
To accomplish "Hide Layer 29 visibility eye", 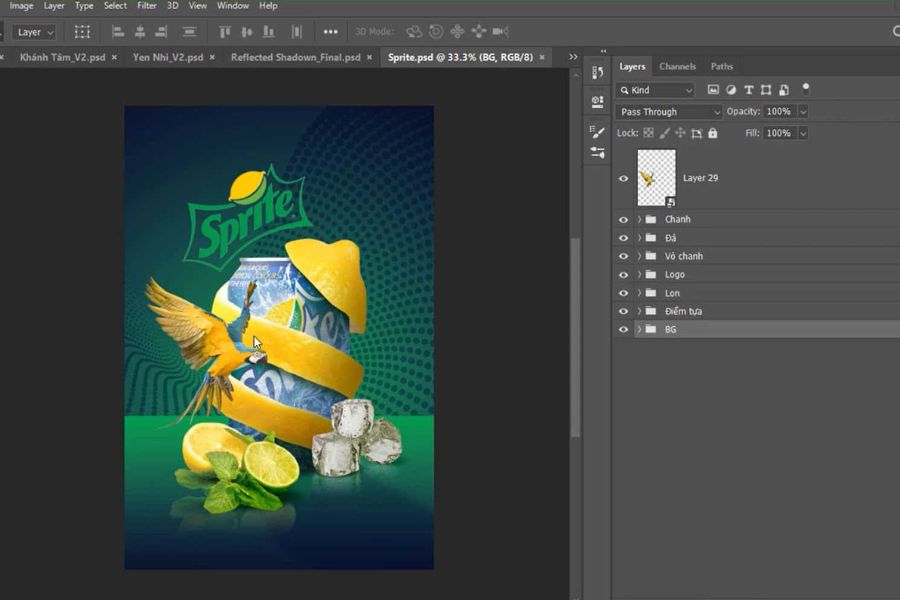I will tap(623, 178).
